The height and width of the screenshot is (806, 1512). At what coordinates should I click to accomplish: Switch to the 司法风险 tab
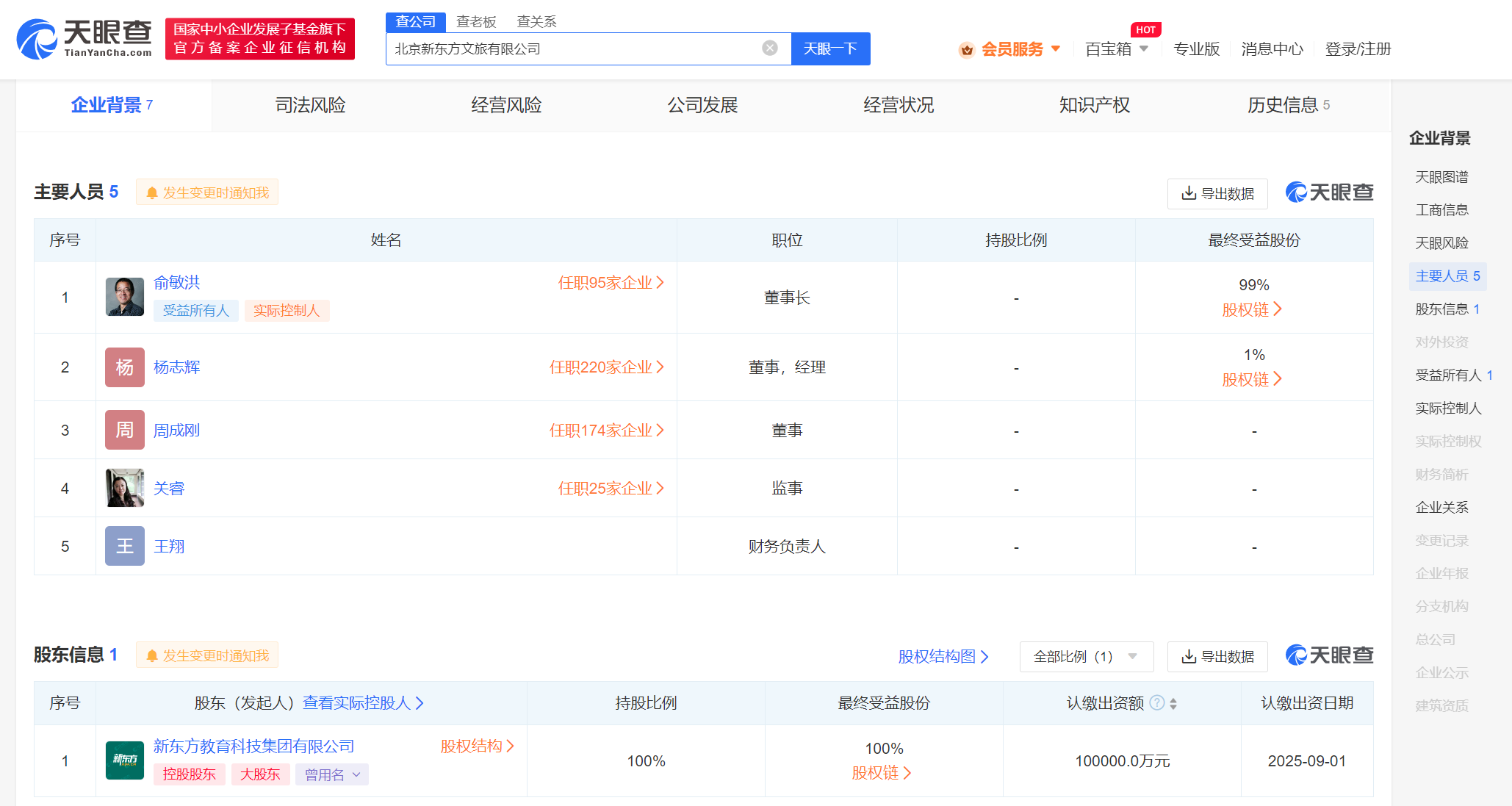pos(310,105)
